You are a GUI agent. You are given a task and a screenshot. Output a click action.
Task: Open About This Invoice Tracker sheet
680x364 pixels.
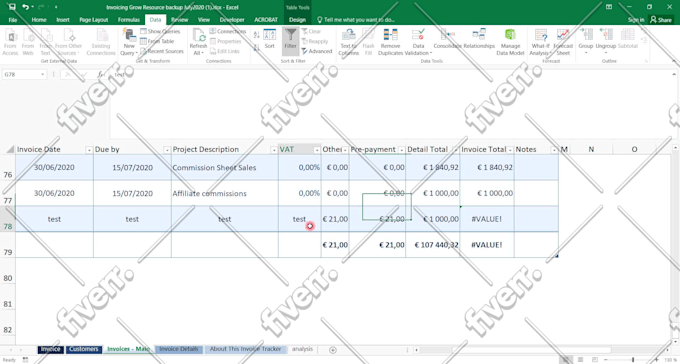pyautogui.click(x=245, y=349)
